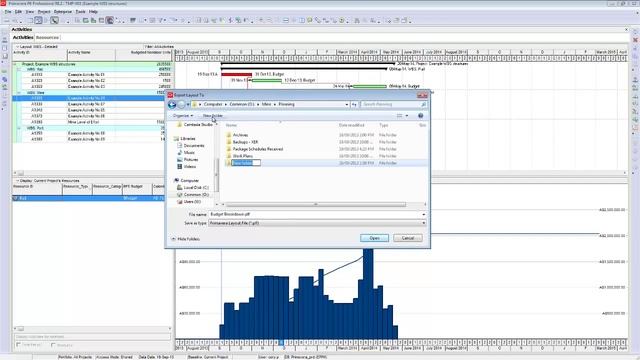
Task: Click the new folder rename text box
Action: pos(246,163)
